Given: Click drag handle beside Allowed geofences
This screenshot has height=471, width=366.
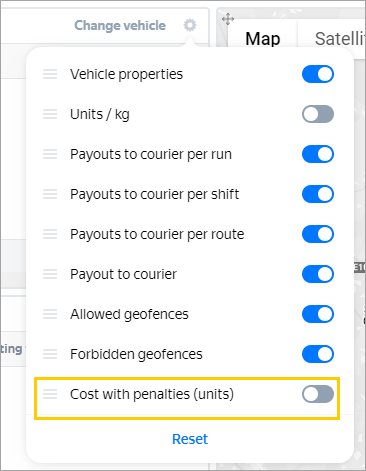Looking at the screenshot, I should [50, 314].
